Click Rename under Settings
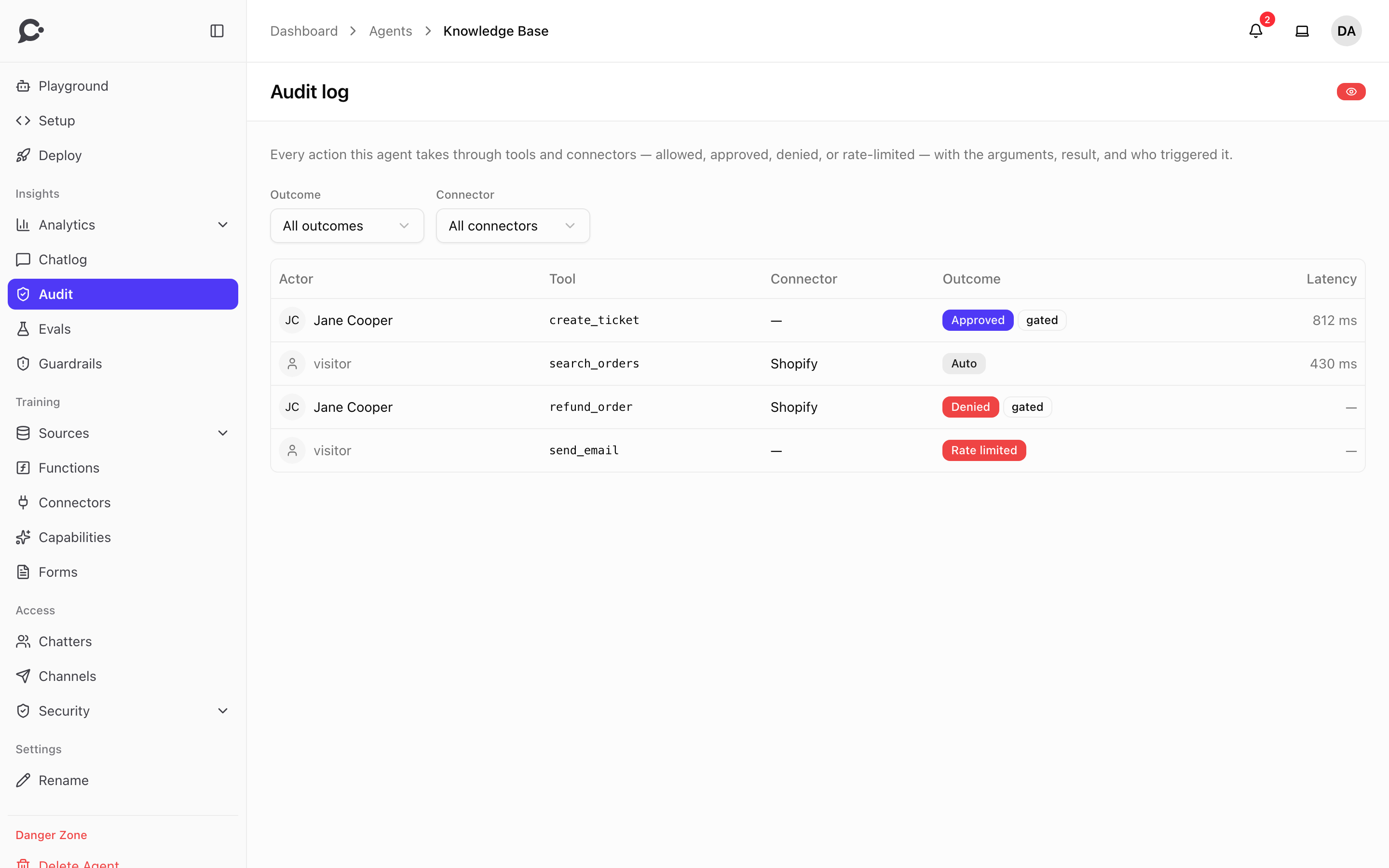Image resolution: width=1389 pixels, height=868 pixels. coord(123,781)
